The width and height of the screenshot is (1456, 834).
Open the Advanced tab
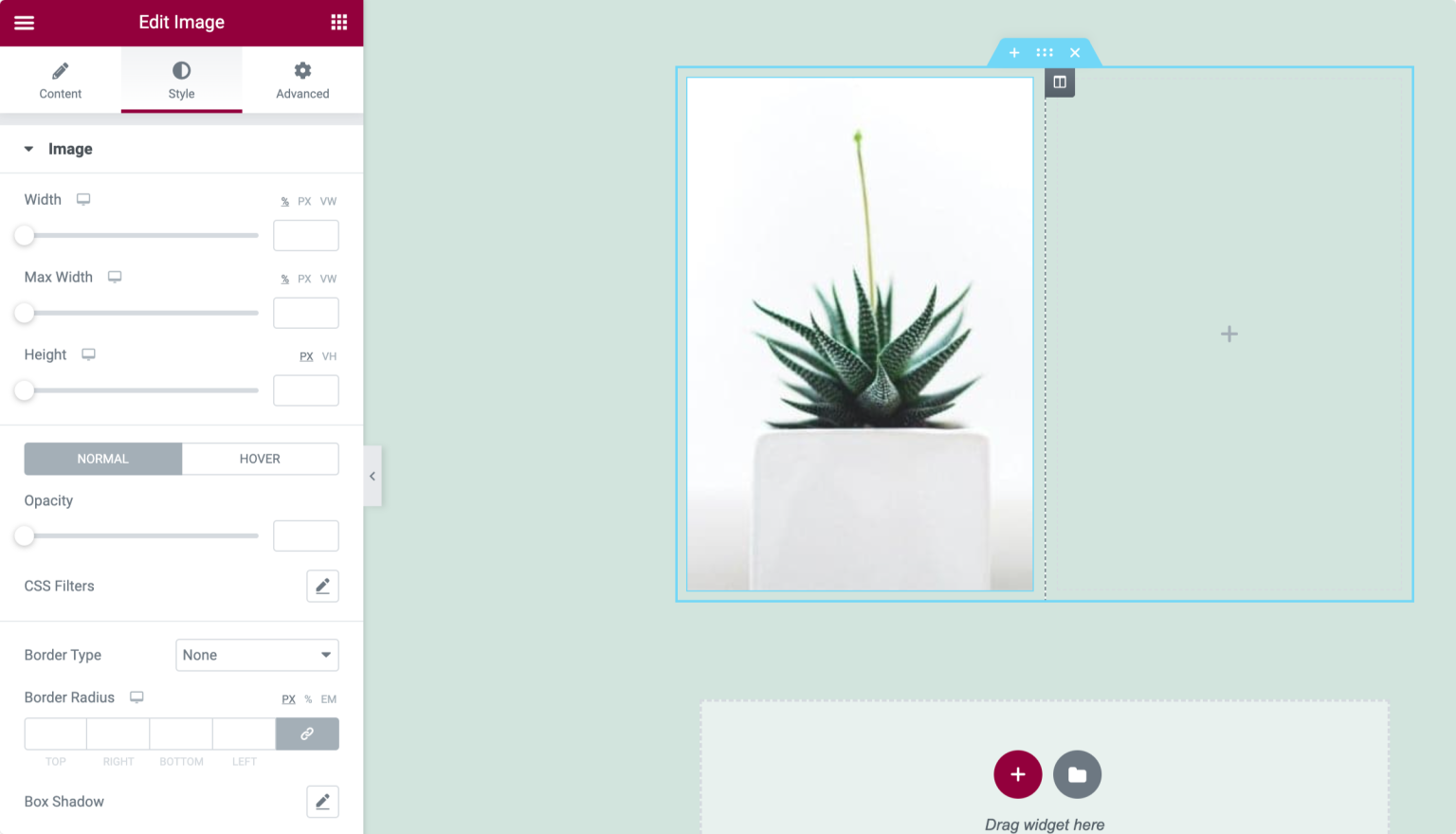[302, 80]
